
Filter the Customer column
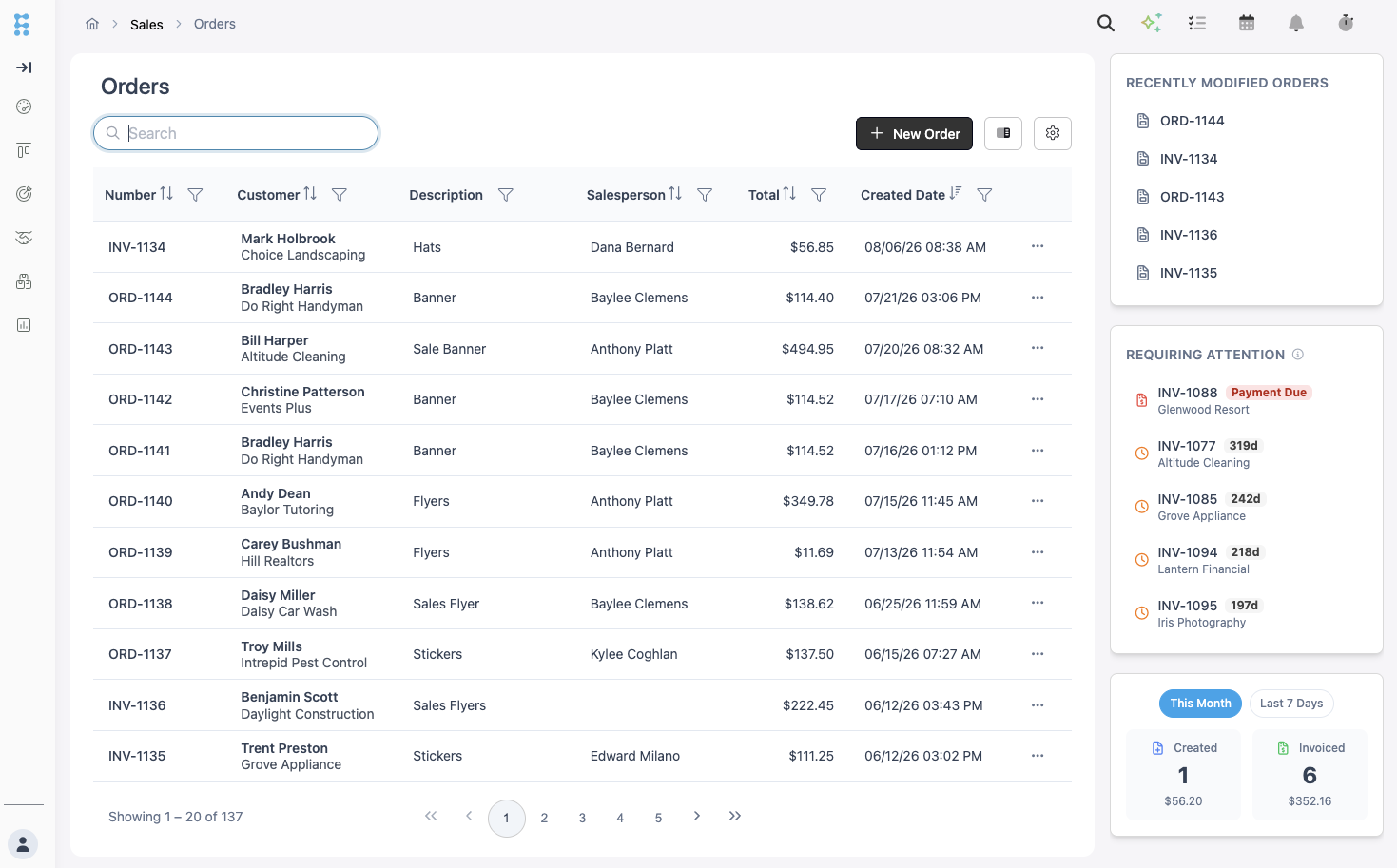pyautogui.click(x=339, y=195)
